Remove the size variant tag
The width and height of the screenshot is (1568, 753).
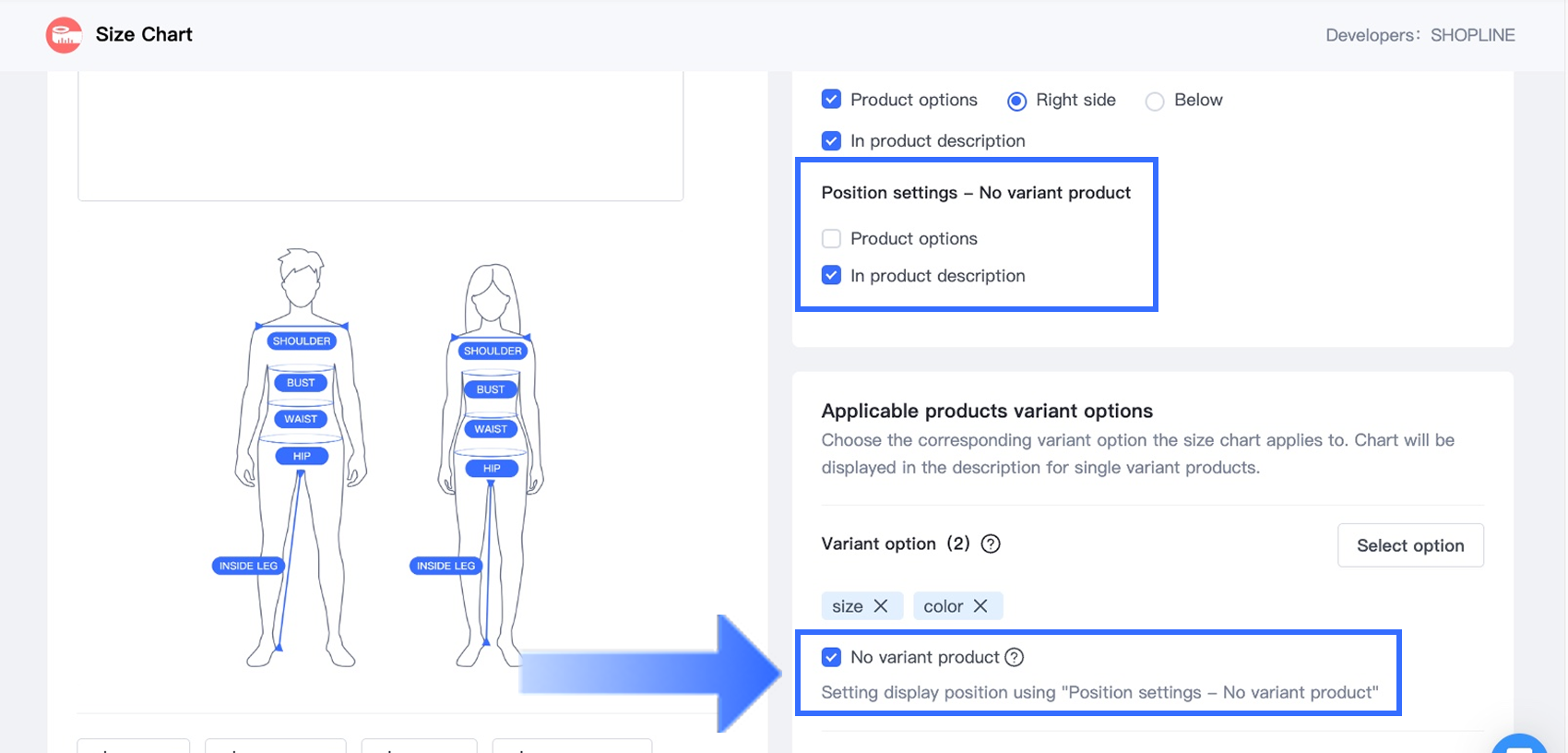click(881, 606)
